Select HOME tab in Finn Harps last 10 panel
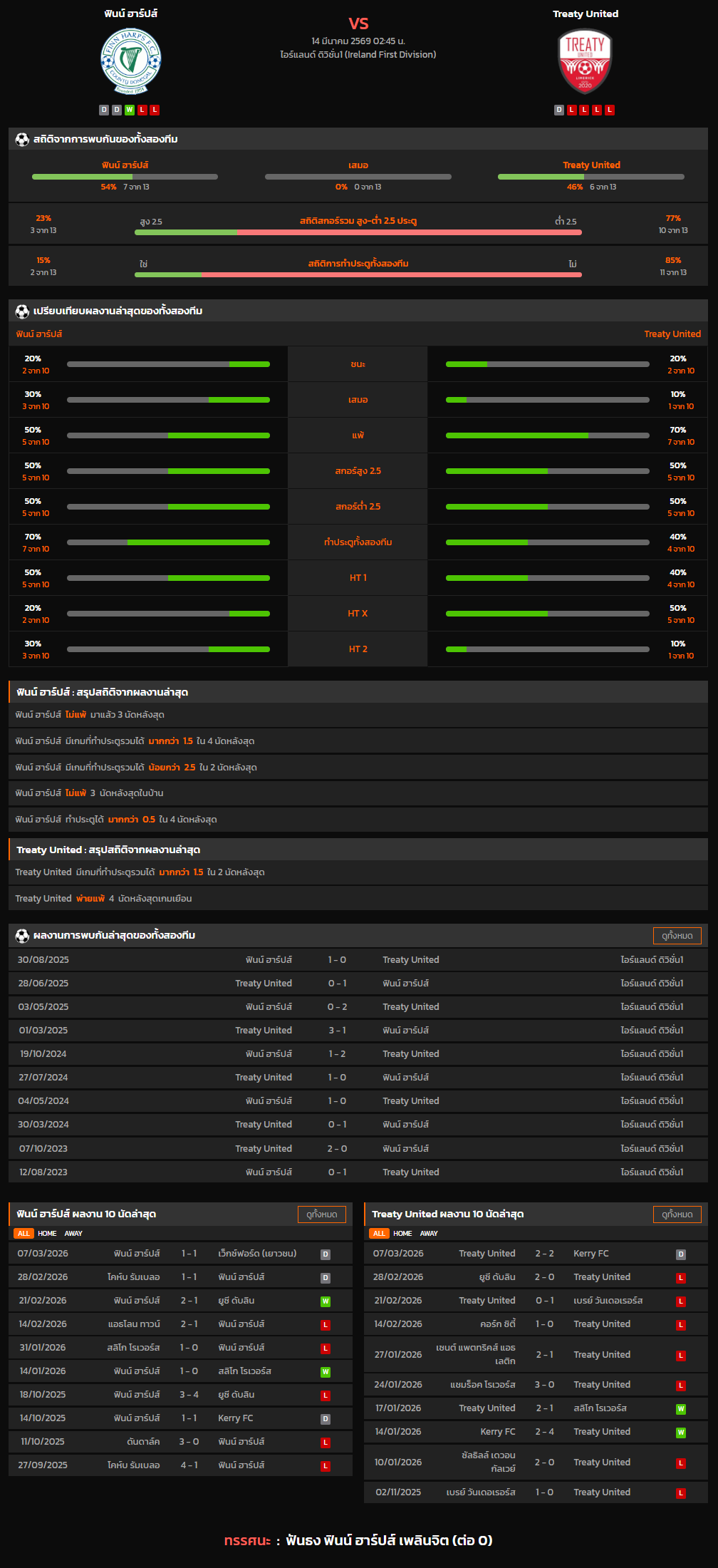The height and width of the screenshot is (1568, 718). coord(47,1234)
